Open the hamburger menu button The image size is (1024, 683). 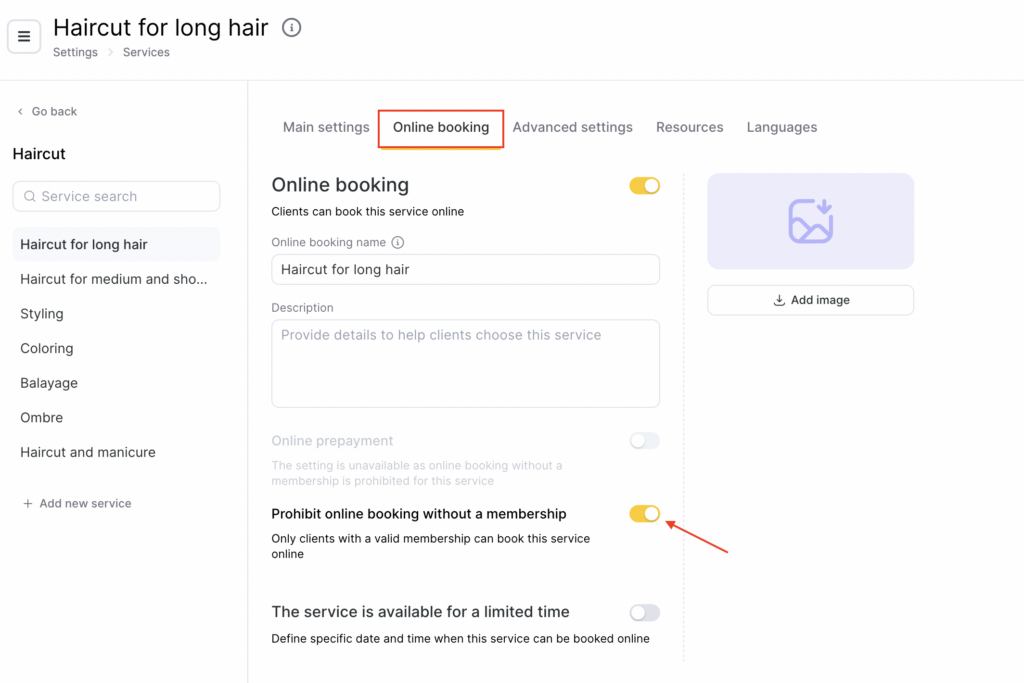[x=24, y=37]
